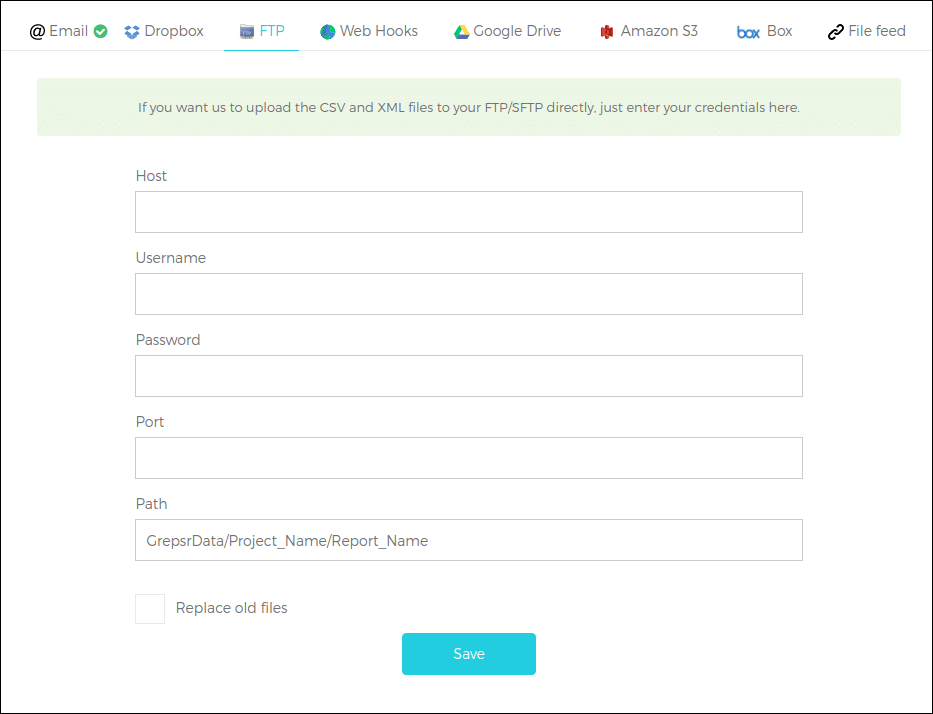Click the Web Hooks globe icon
Image resolution: width=933 pixels, height=714 pixels.
point(327,32)
